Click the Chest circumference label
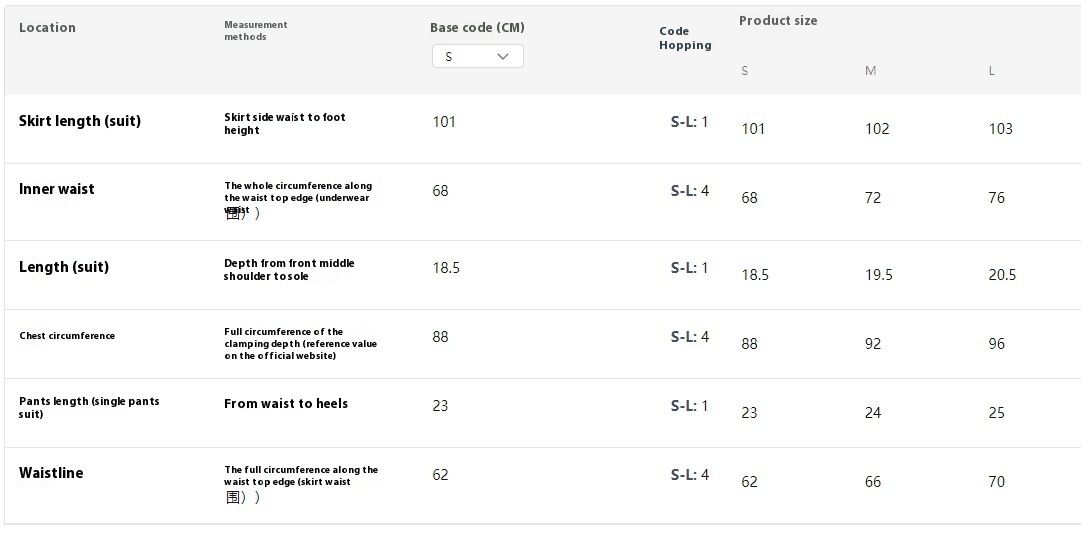The height and width of the screenshot is (544, 1081). pyautogui.click(x=67, y=336)
